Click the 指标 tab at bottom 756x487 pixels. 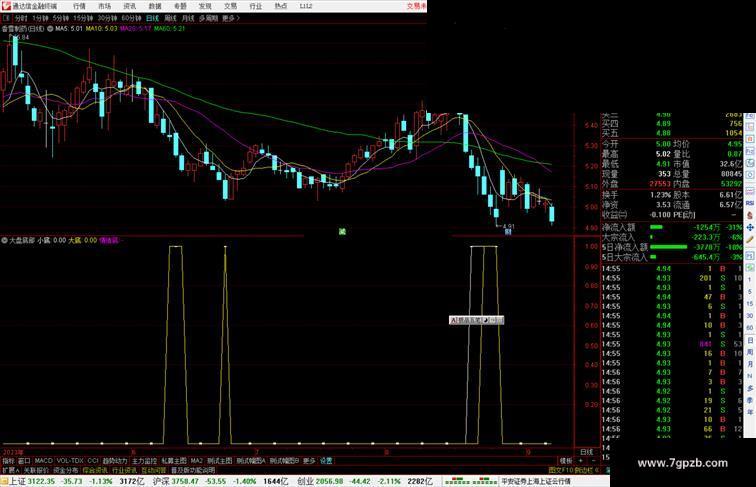pos(8,461)
